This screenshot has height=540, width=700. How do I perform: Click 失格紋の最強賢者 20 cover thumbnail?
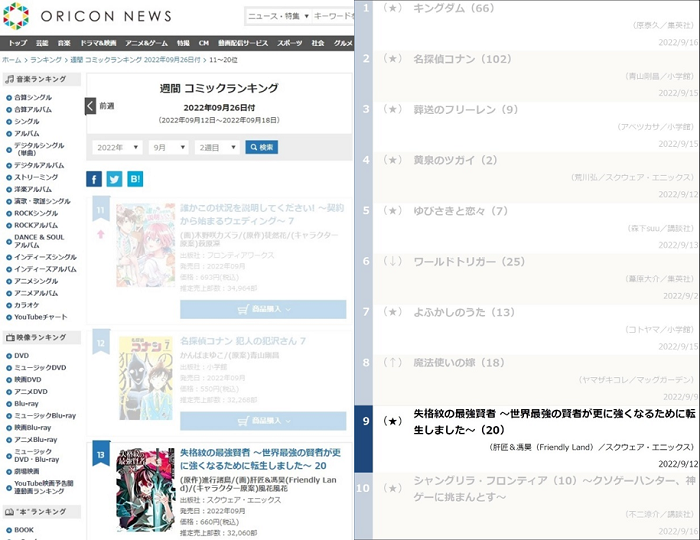click(x=146, y=490)
